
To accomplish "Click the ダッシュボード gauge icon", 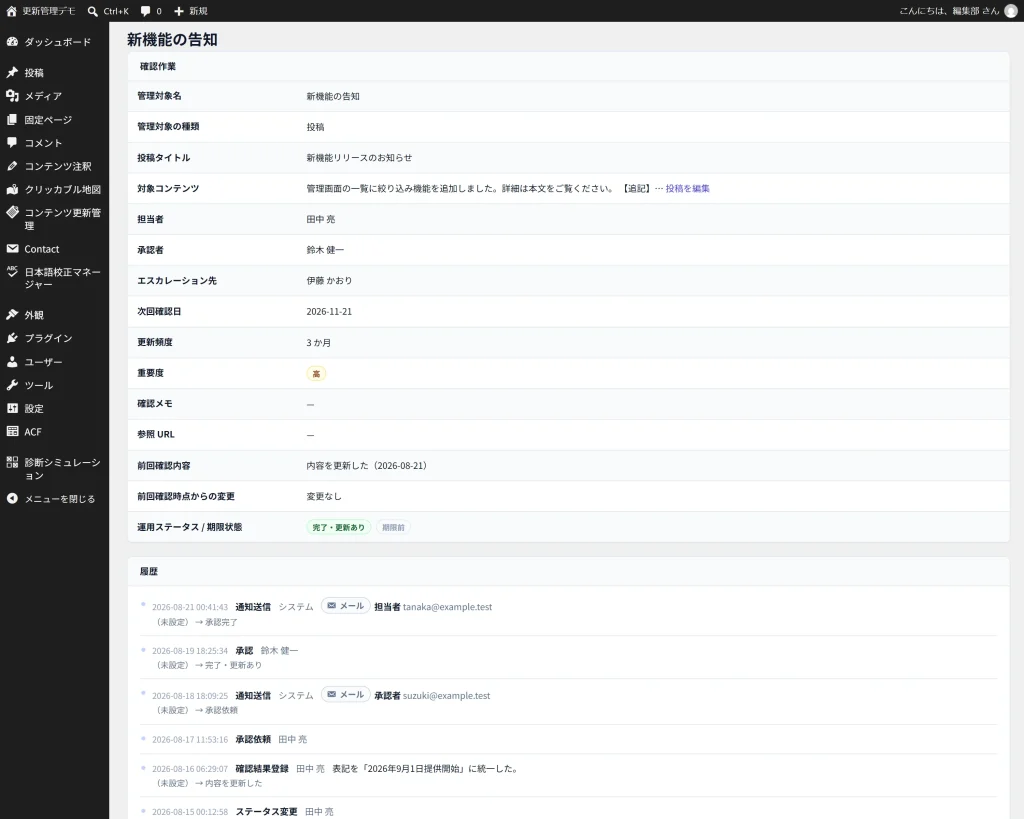I will coord(12,42).
